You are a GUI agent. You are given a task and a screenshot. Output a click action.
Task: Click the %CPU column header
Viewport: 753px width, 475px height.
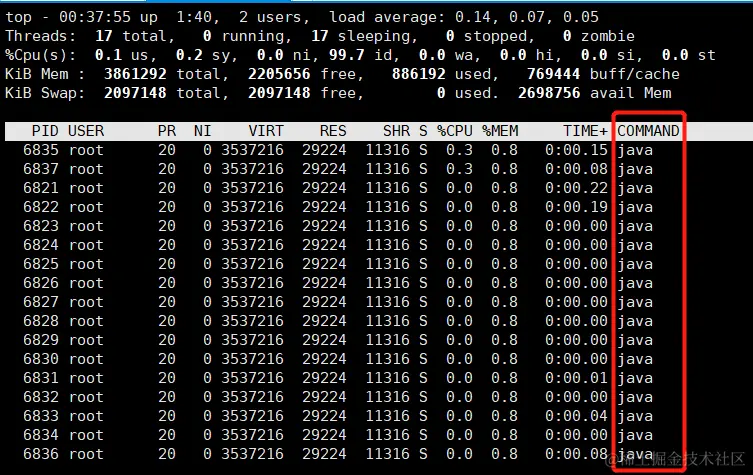coord(455,131)
